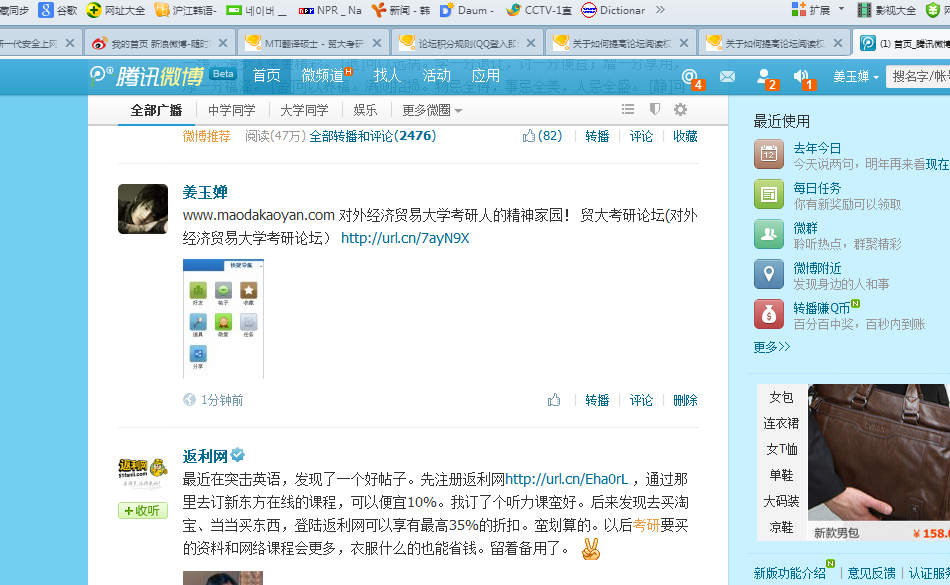Click 返利网 avatar logo
The height and width of the screenshot is (585, 950).
[x=143, y=473]
